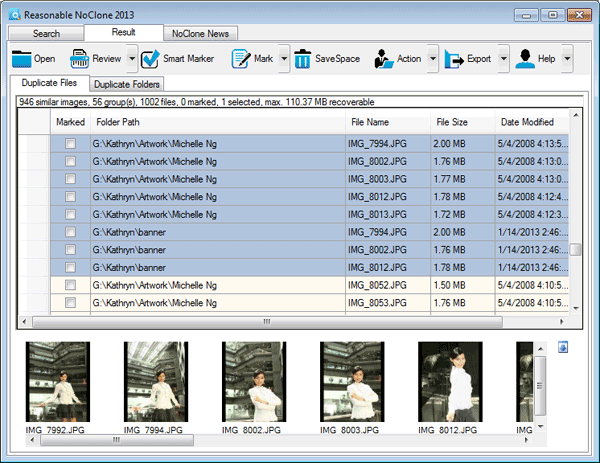Activate the Smart Marker checkmark icon

point(150,59)
